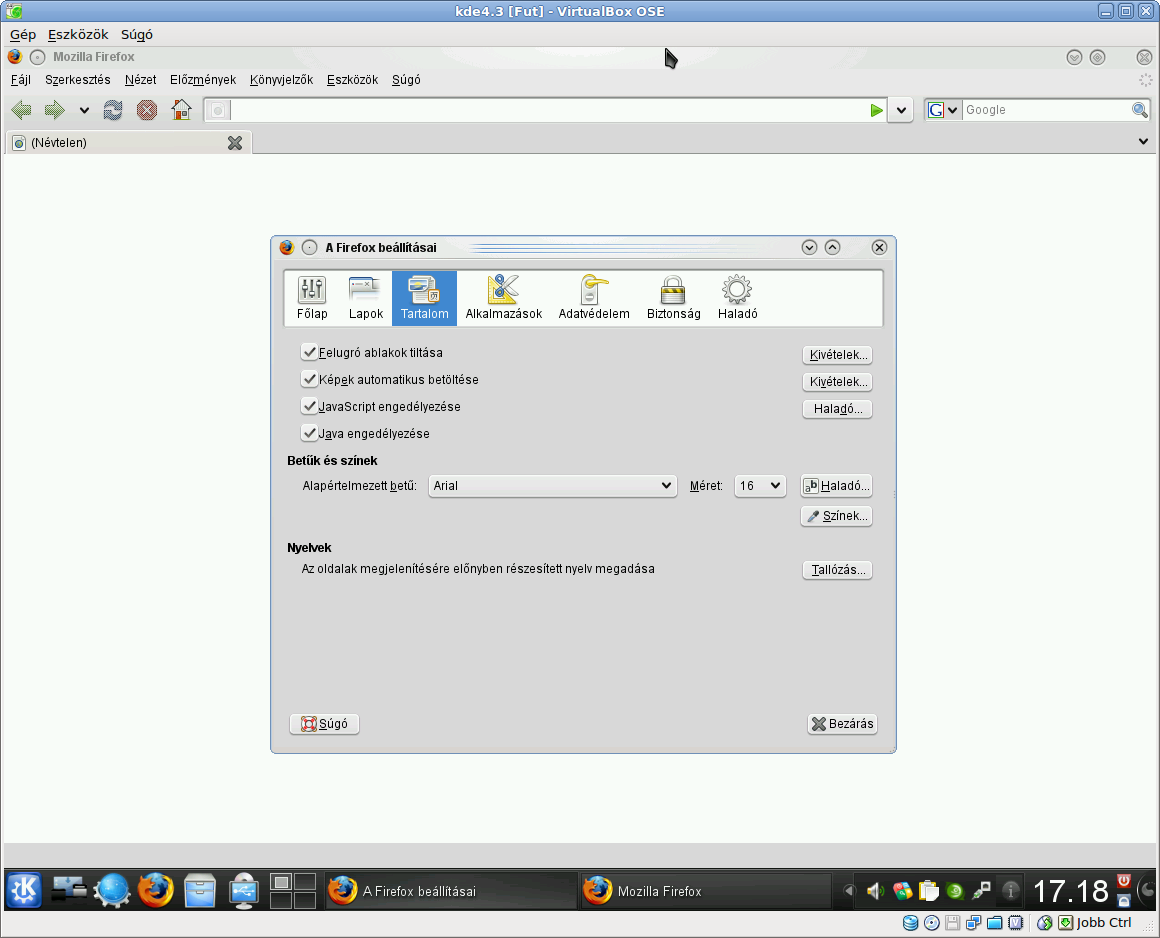Open the history dropdown next to forward arrow

click(x=84, y=110)
